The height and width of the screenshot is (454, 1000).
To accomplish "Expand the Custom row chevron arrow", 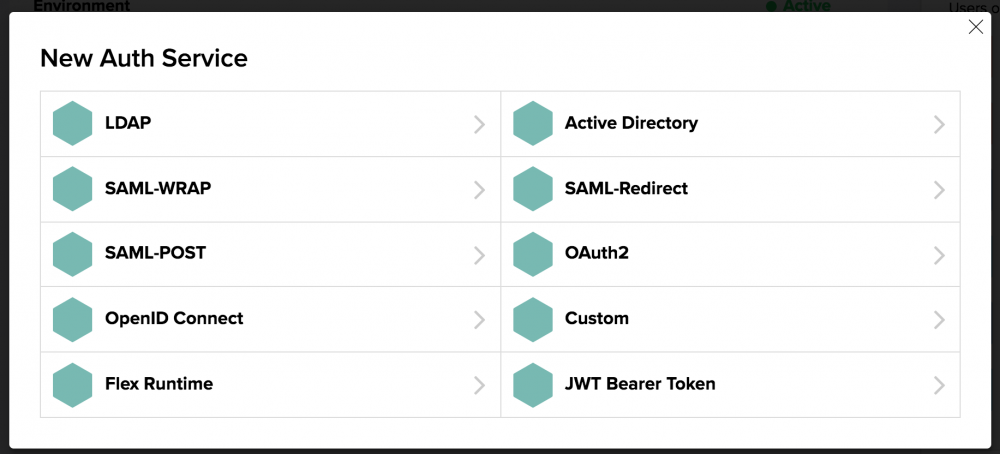I will coord(939,320).
